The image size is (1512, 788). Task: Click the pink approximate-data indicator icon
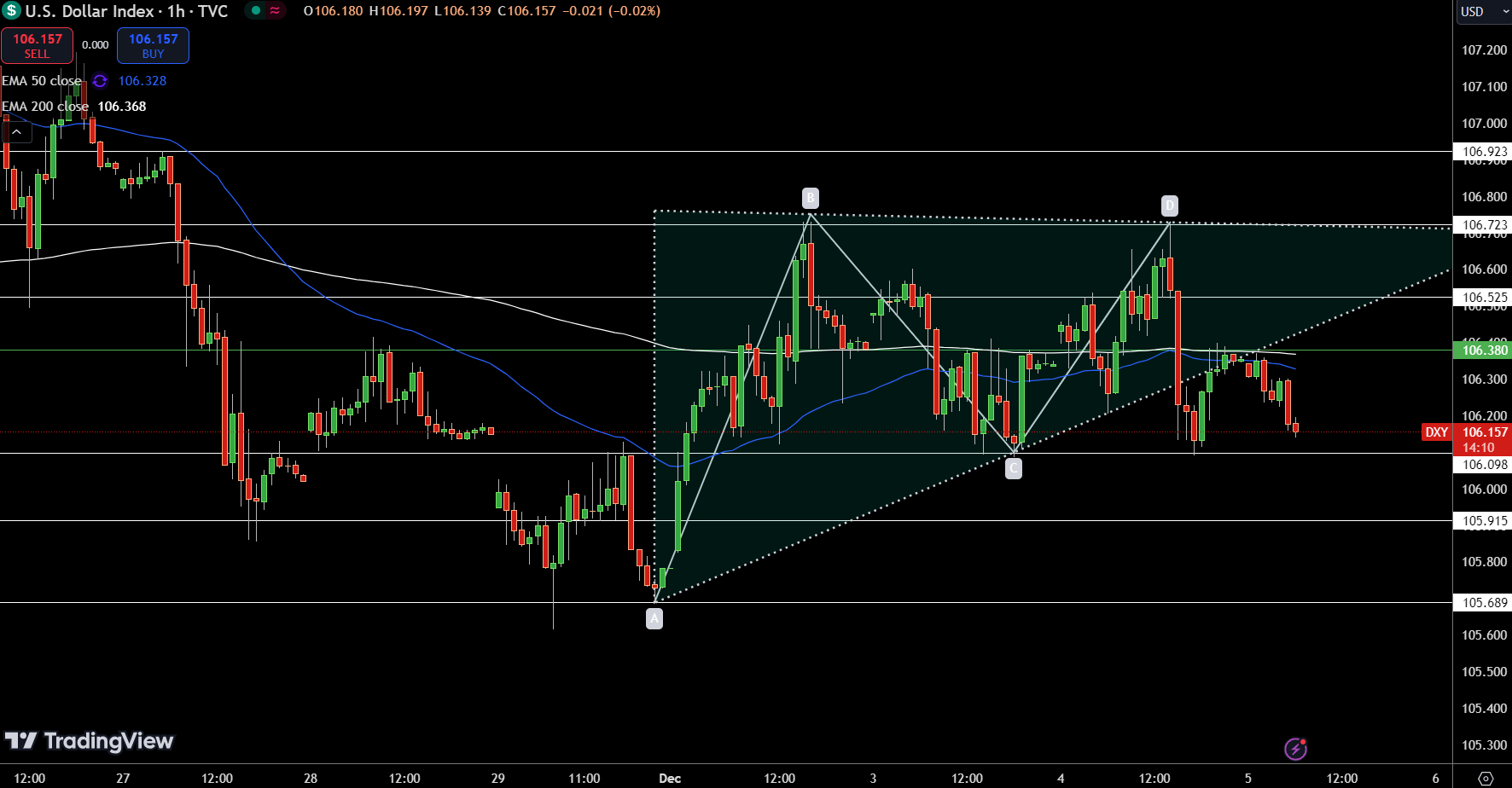[x=275, y=11]
